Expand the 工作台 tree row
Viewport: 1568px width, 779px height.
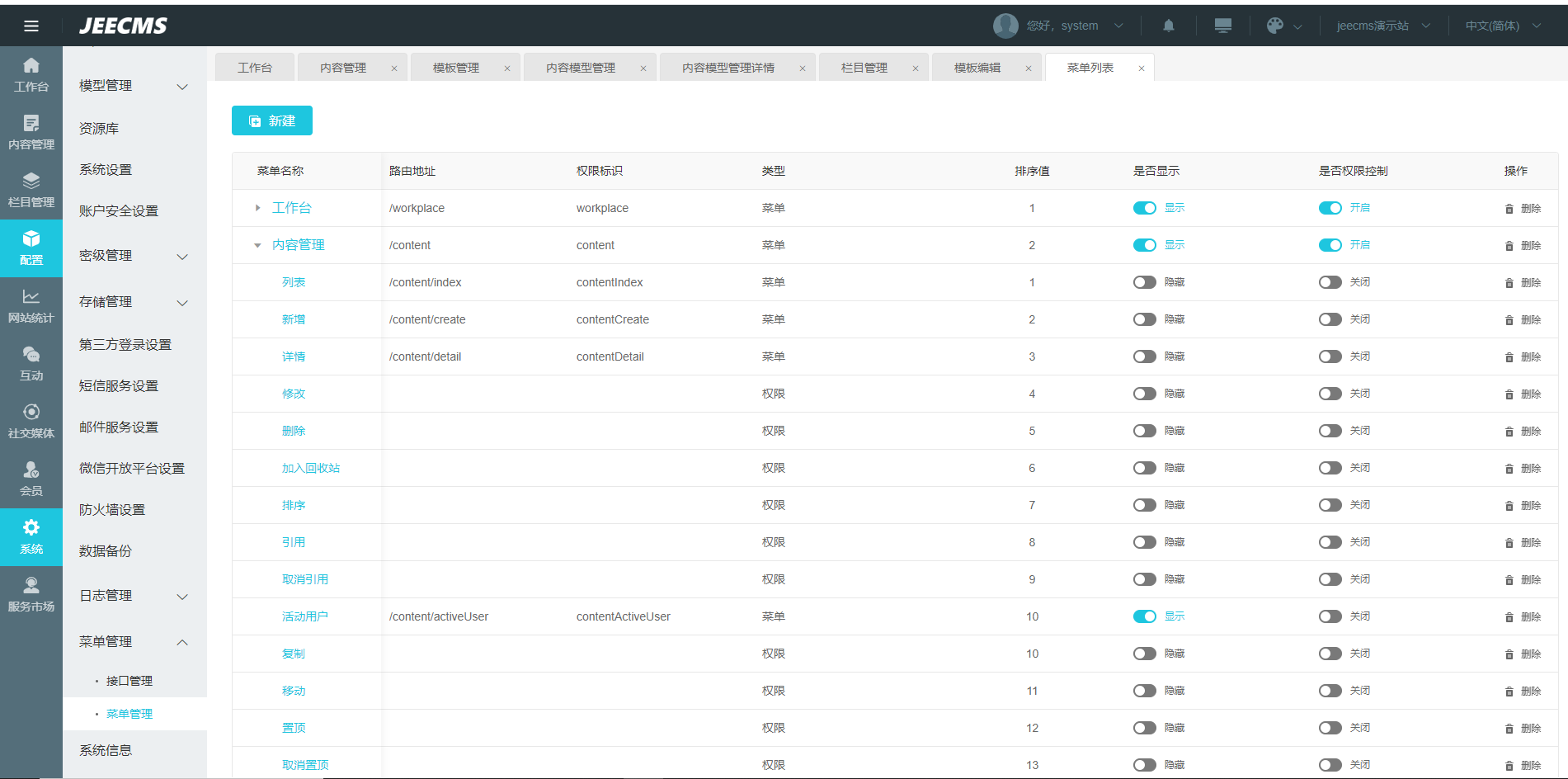(x=257, y=208)
